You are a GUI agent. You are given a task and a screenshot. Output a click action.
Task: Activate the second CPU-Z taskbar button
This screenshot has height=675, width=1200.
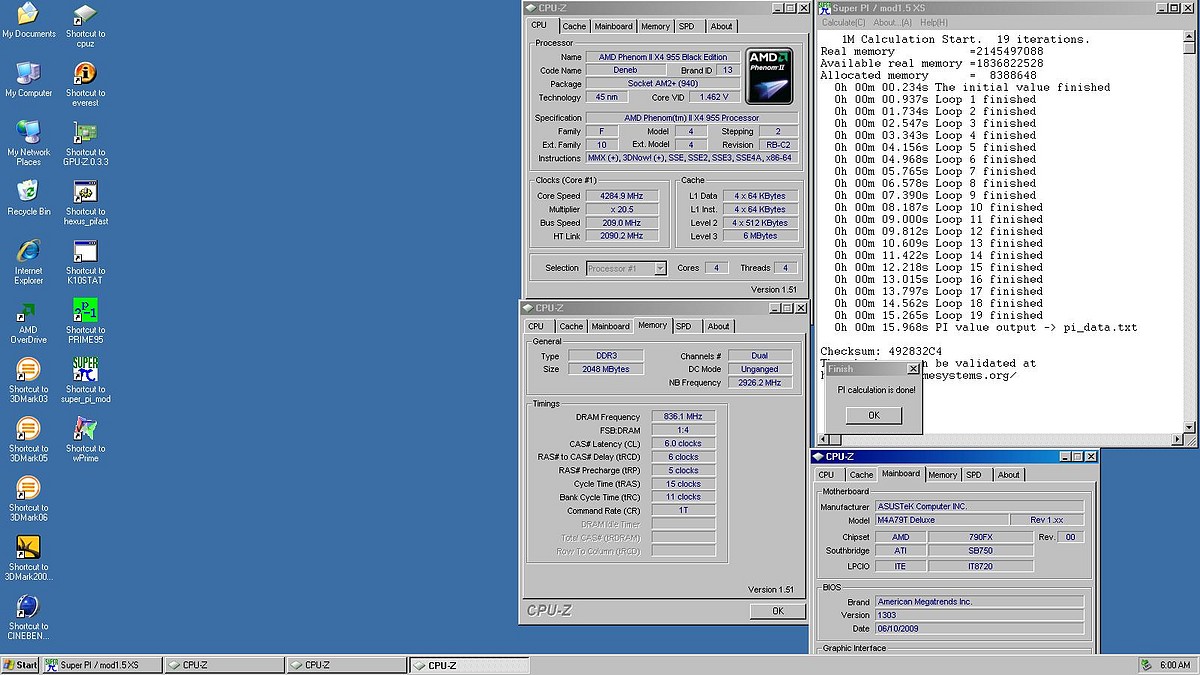click(346, 665)
